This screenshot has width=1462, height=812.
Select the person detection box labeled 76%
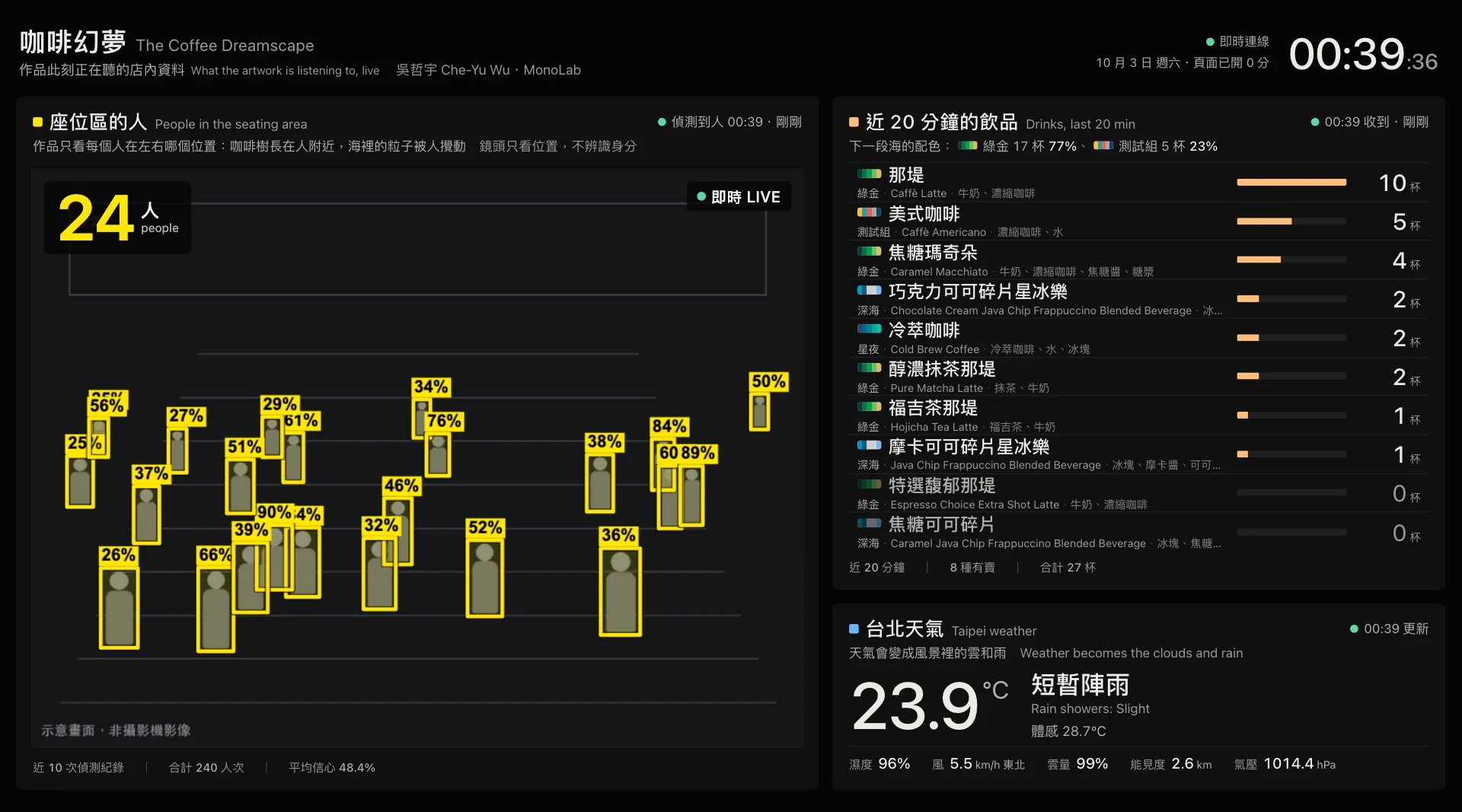click(x=438, y=455)
